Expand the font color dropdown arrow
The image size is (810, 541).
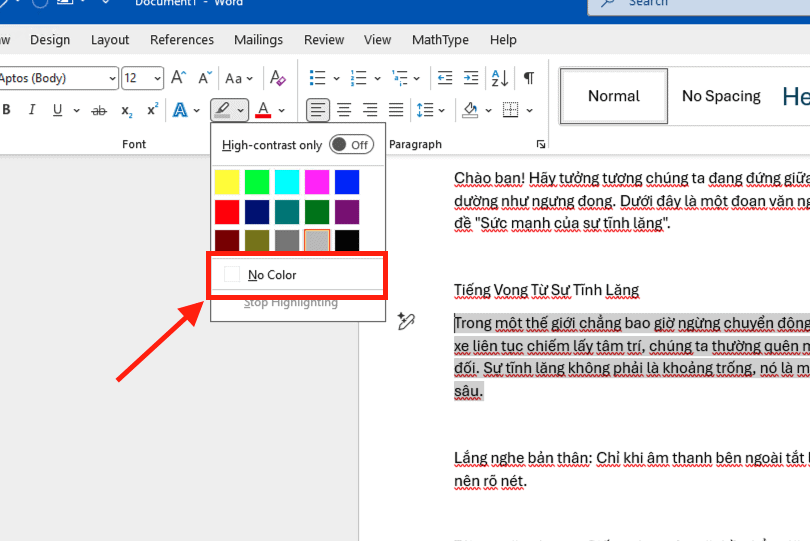282,110
